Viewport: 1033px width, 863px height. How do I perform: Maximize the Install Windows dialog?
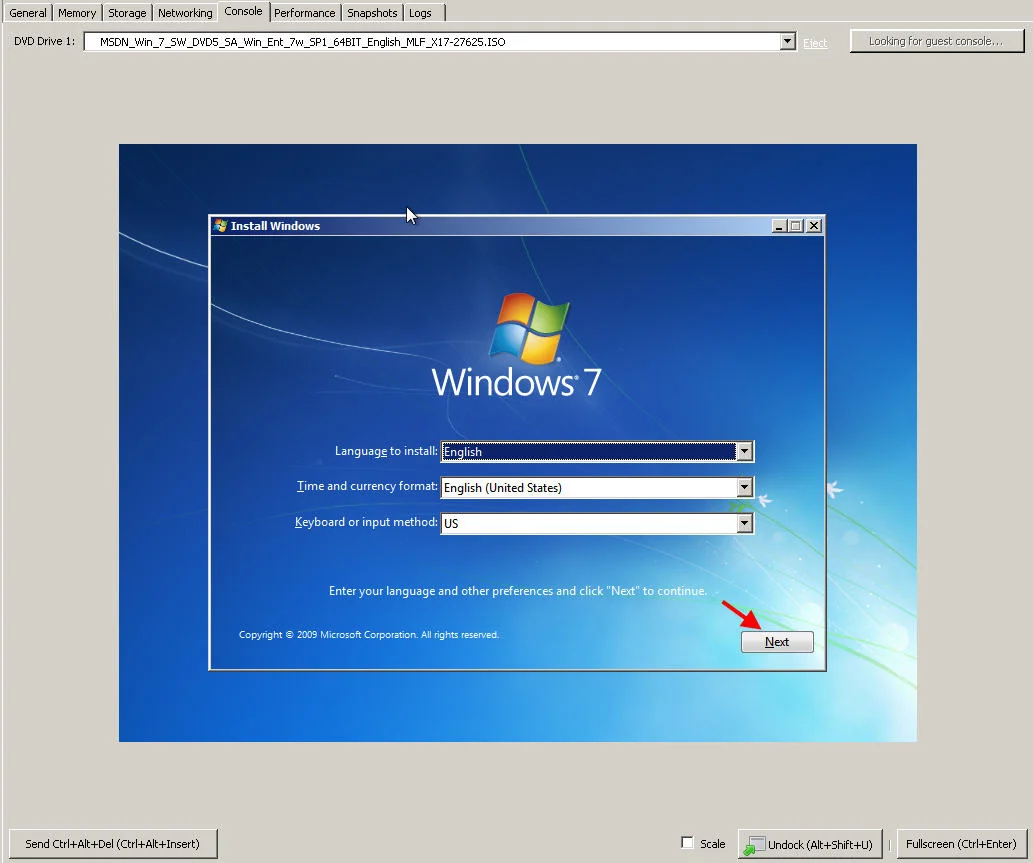click(x=796, y=225)
